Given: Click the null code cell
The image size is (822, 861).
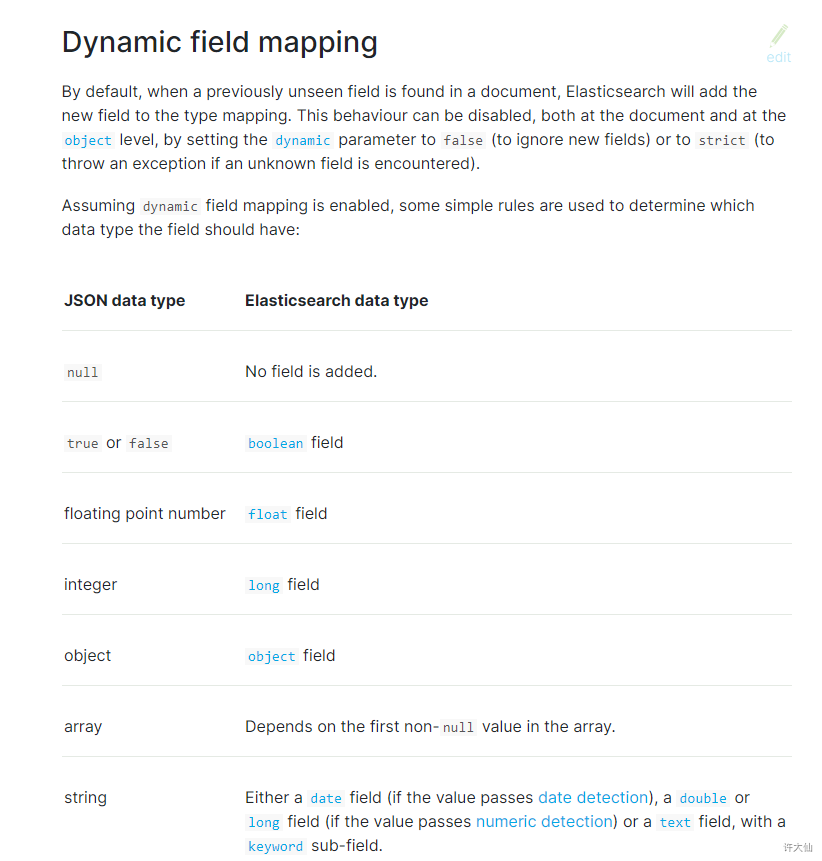Looking at the screenshot, I should [82, 372].
